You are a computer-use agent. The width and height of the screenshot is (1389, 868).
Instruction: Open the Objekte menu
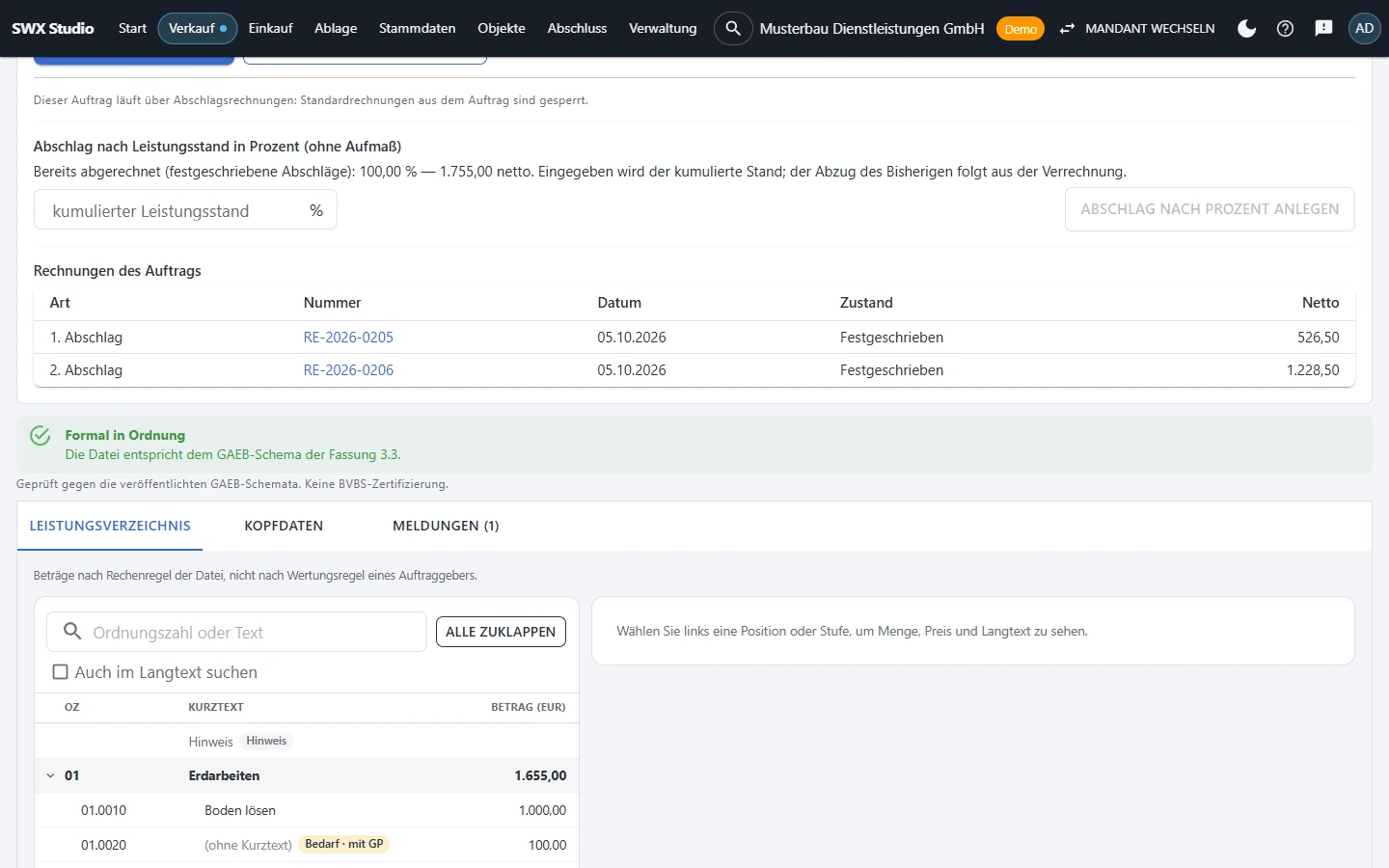[502, 28]
